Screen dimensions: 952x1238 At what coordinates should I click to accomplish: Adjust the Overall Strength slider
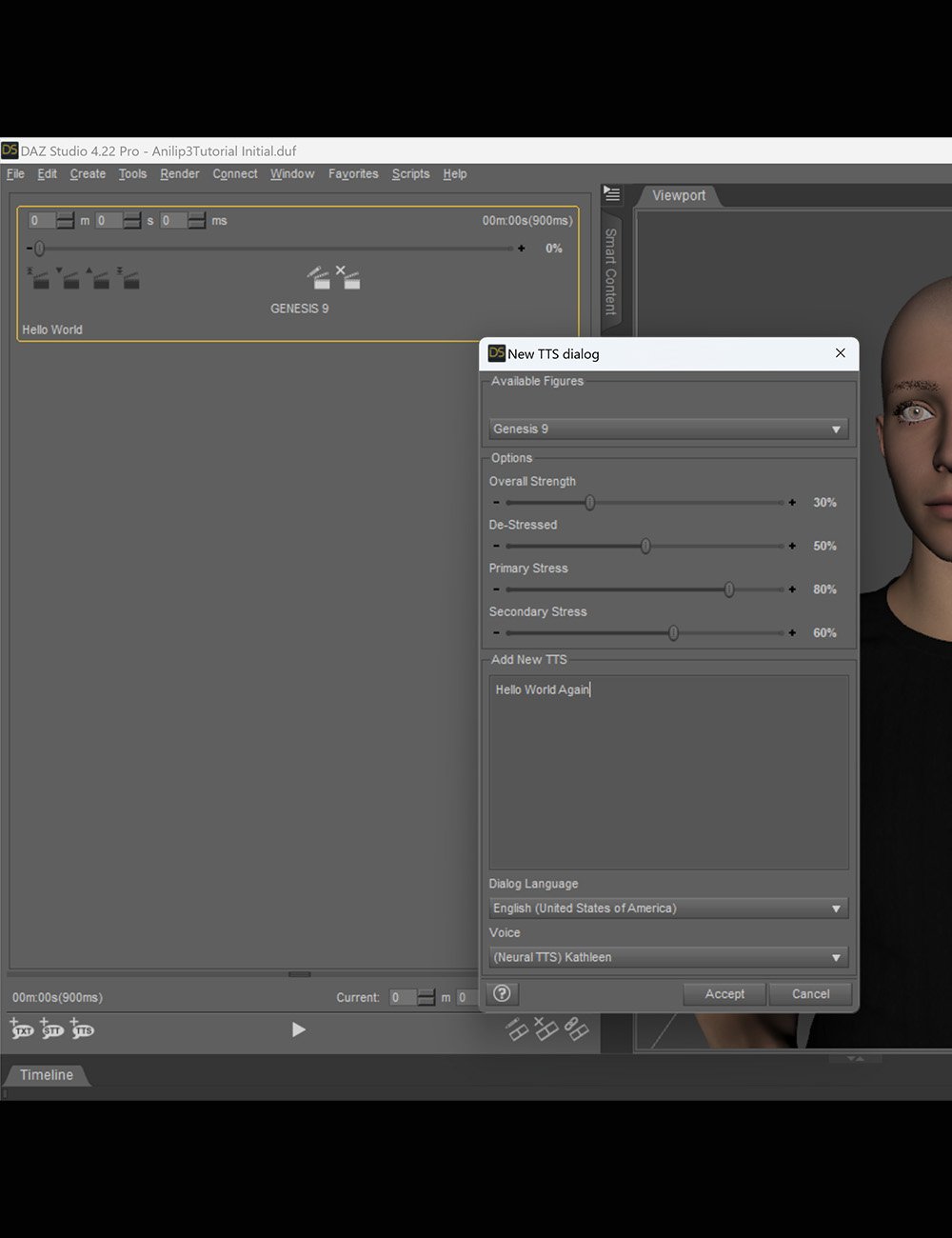point(589,502)
